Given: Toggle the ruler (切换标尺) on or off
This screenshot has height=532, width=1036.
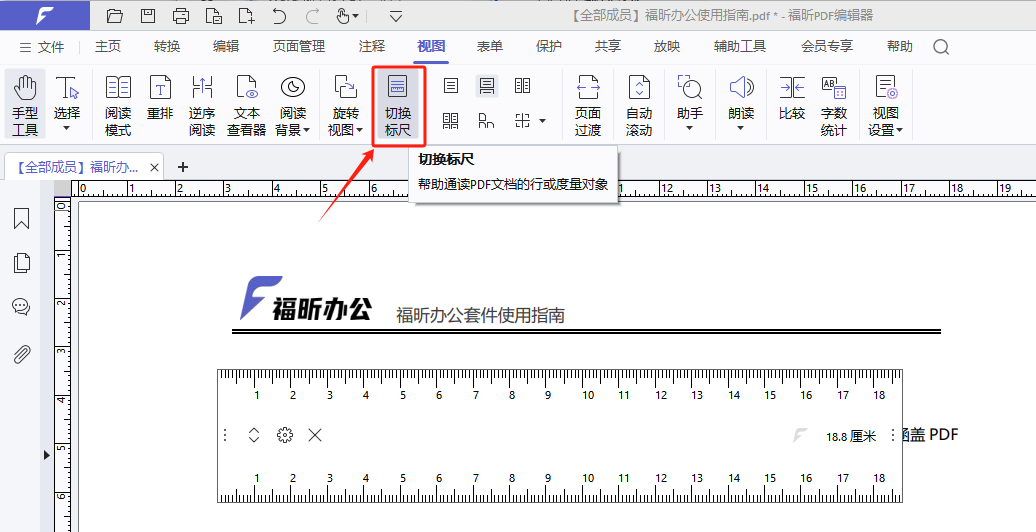Looking at the screenshot, I should tap(398, 104).
